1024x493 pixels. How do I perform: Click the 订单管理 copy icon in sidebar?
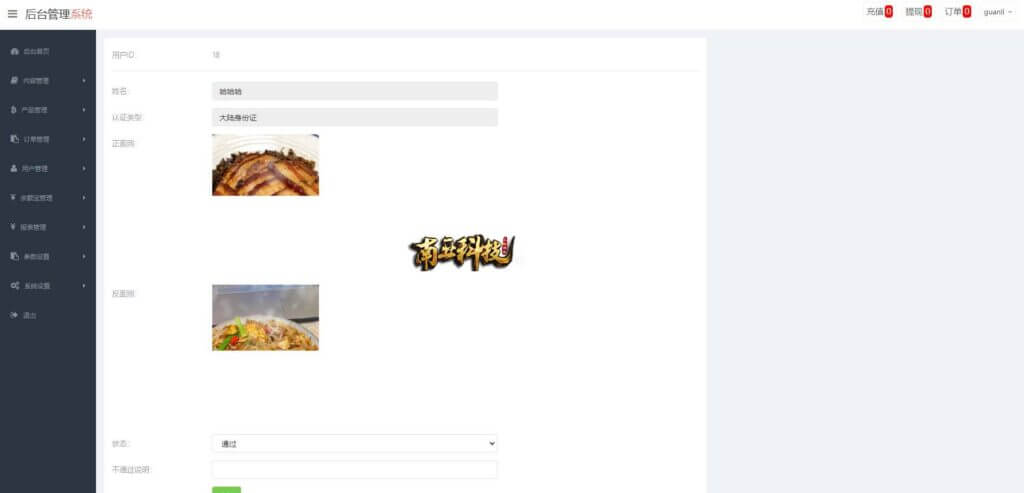[x=14, y=139]
